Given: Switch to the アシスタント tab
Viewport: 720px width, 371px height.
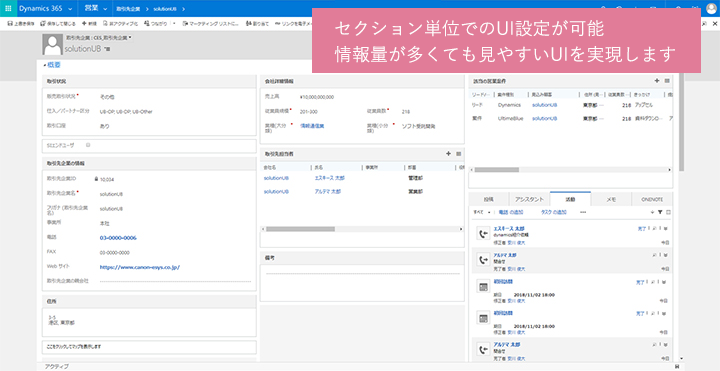Looking at the screenshot, I should coord(529,199).
